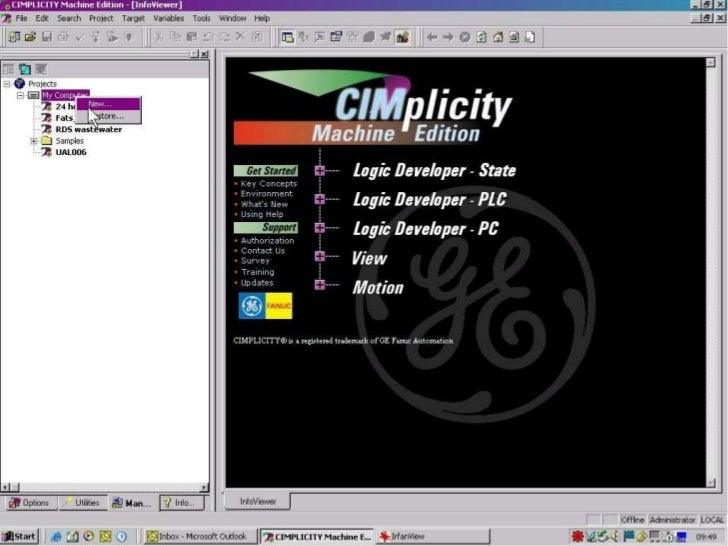Viewport: 728px width, 546px height.
Task: Click the InfoViewer Home icon
Action: click(x=498, y=37)
